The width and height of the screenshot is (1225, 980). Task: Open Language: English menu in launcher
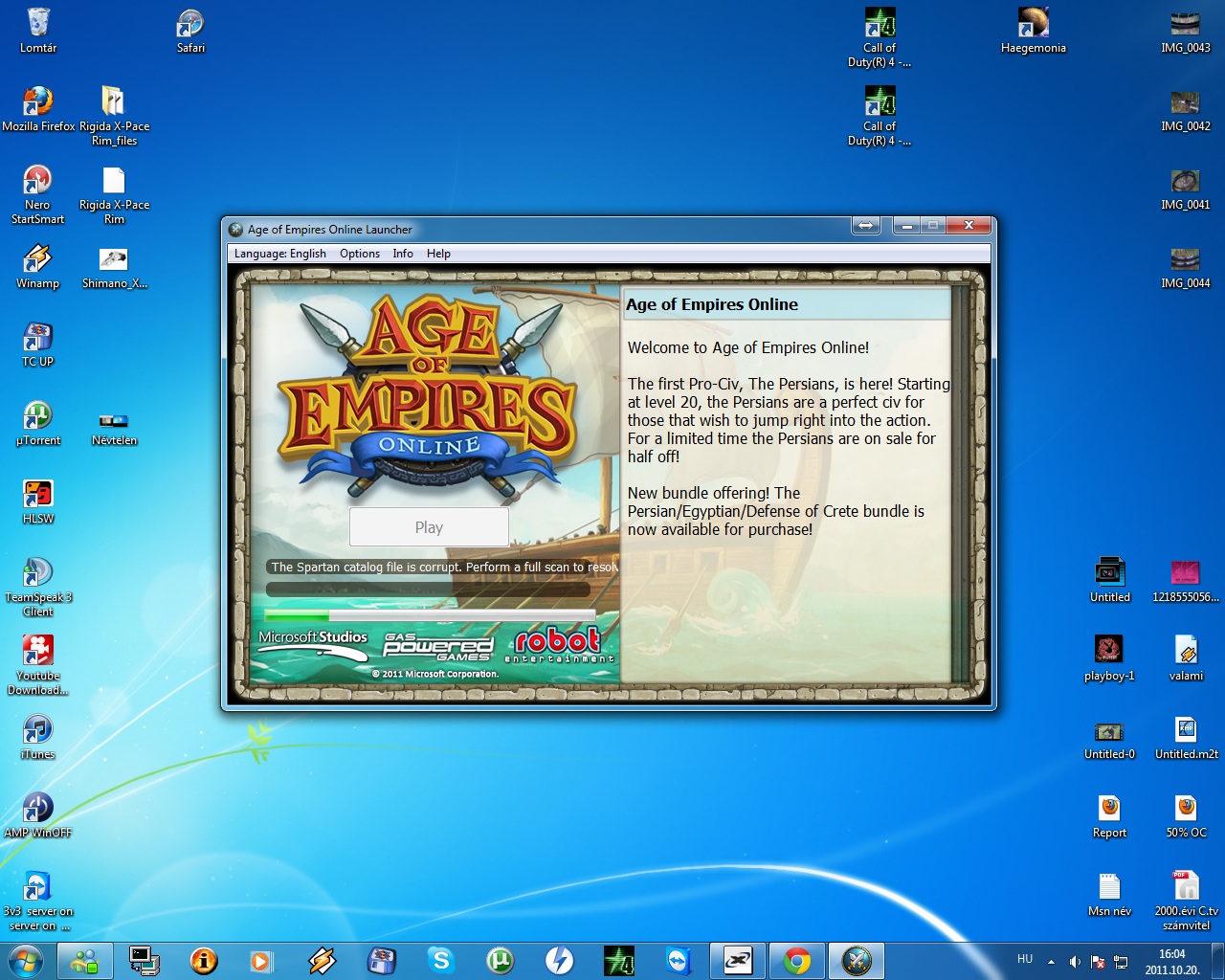279,254
